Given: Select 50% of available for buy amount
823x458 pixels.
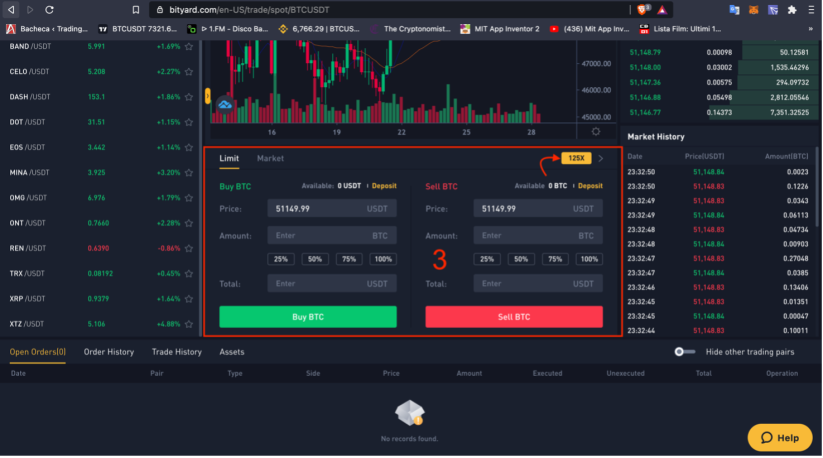Looking at the screenshot, I should [315, 259].
